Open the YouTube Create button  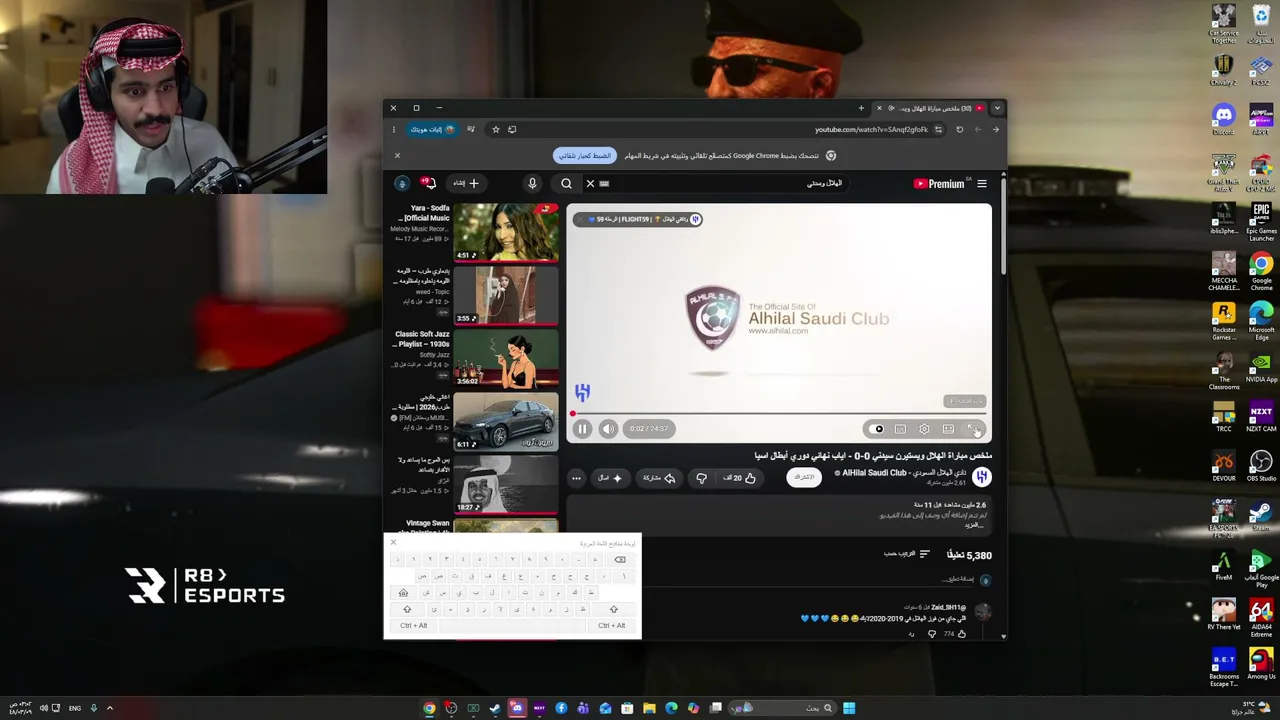pos(466,183)
